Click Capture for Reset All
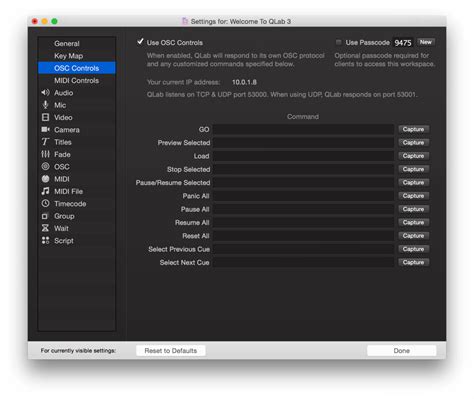The height and width of the screenshot is (399, 474). click(413, 236)
